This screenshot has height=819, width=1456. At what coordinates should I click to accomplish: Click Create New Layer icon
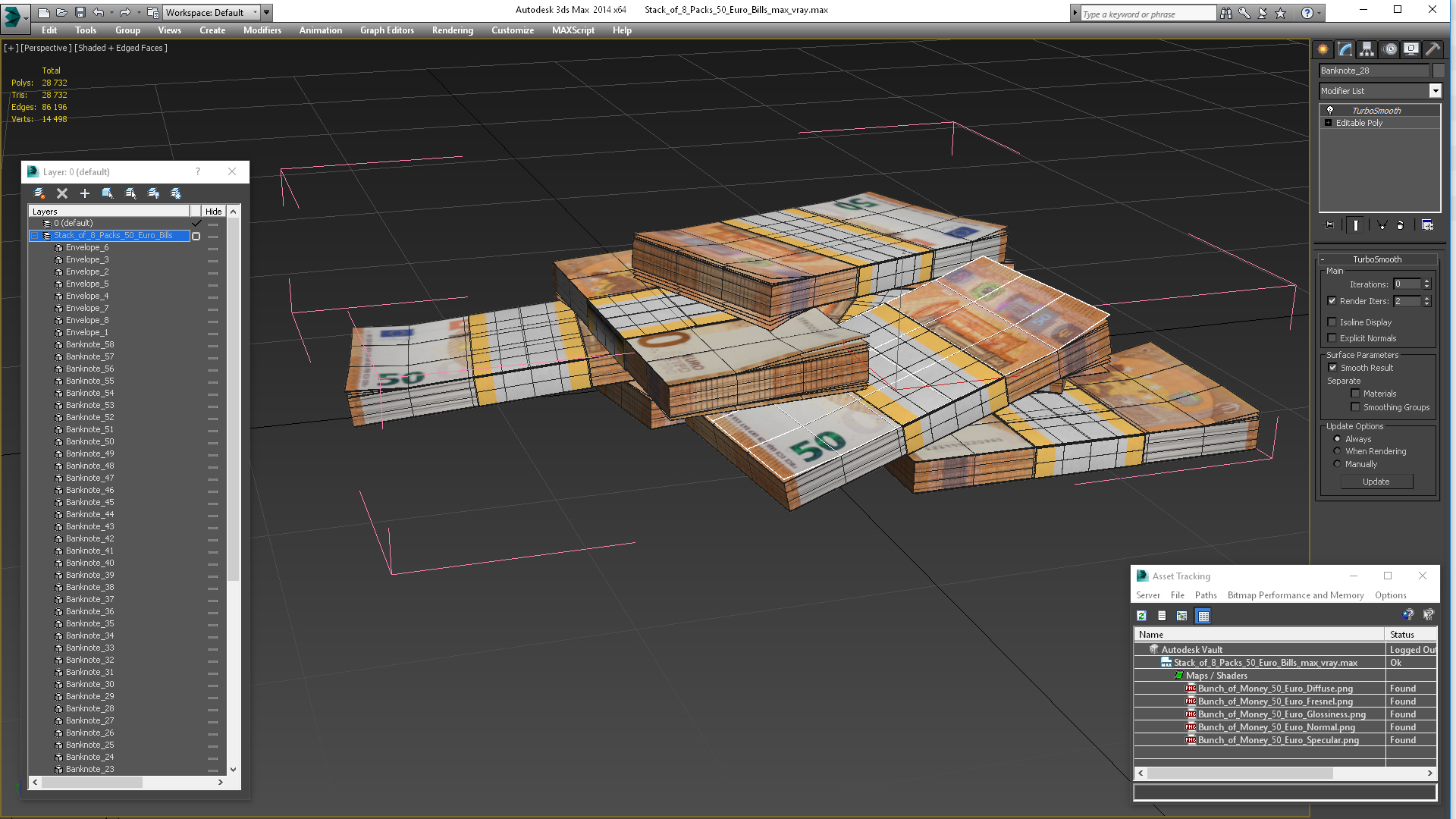click(39, 193)
